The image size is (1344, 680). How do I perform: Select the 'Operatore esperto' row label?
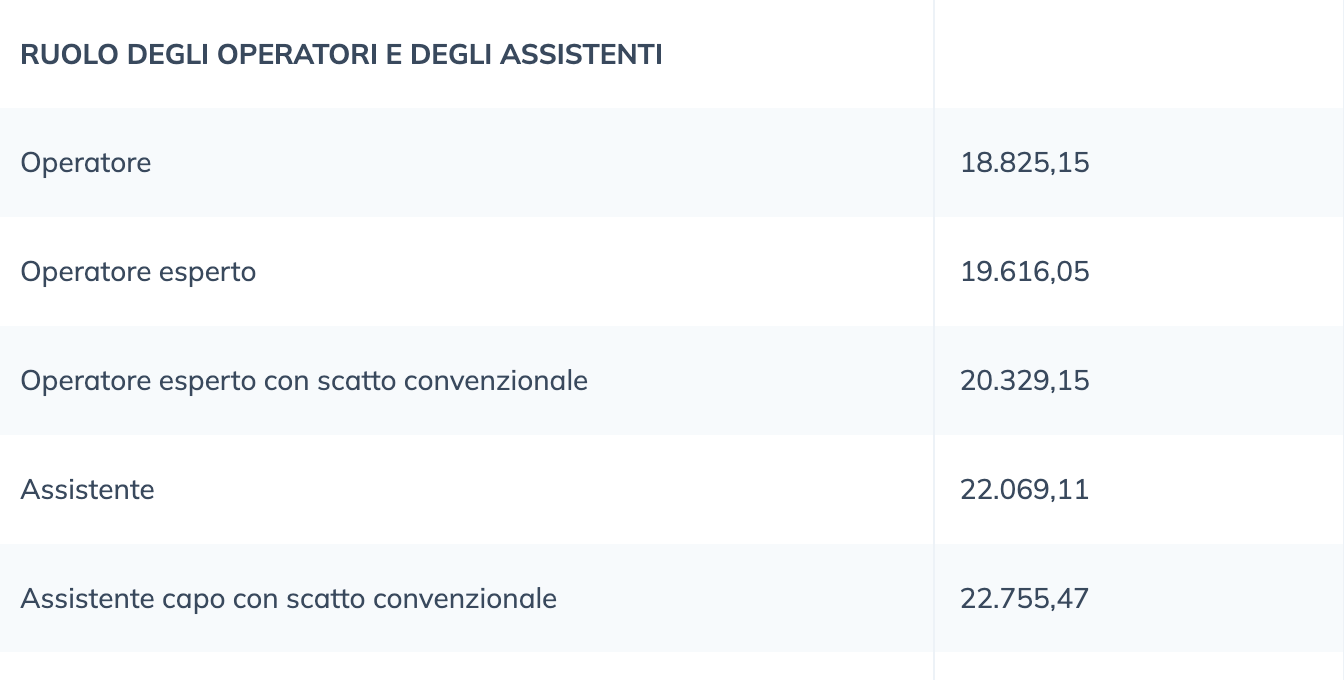pos(138,272)
